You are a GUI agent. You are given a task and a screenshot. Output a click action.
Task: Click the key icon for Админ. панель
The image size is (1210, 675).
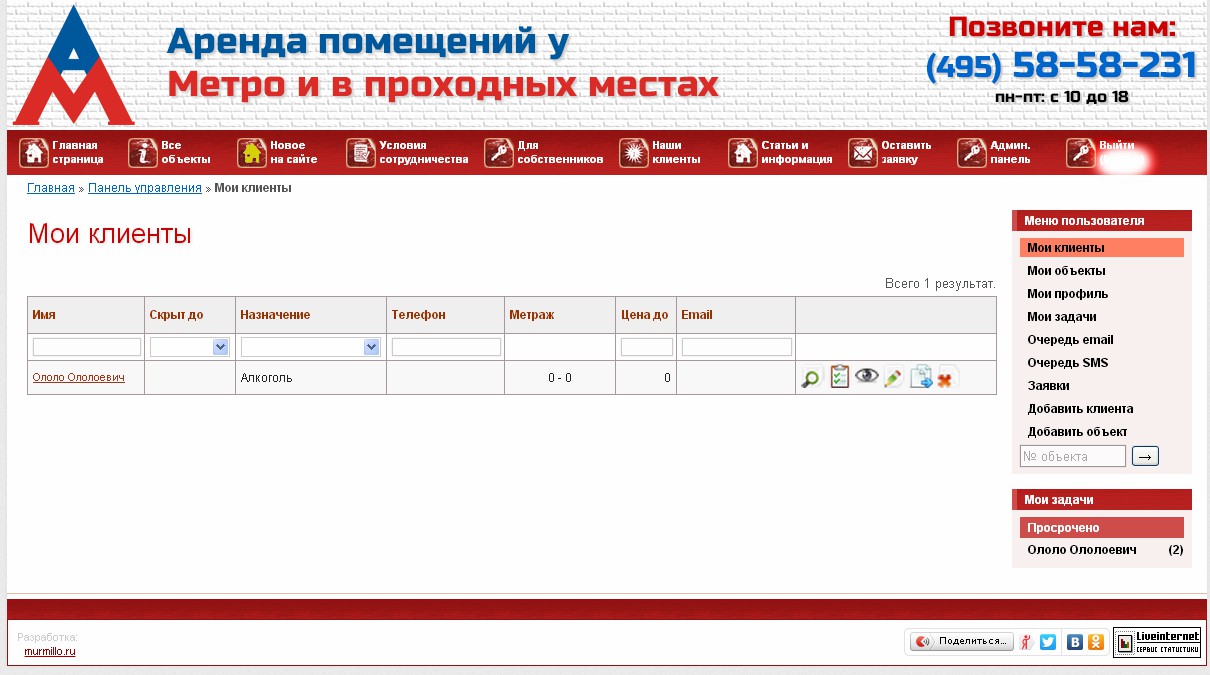(x=972, y=153)
